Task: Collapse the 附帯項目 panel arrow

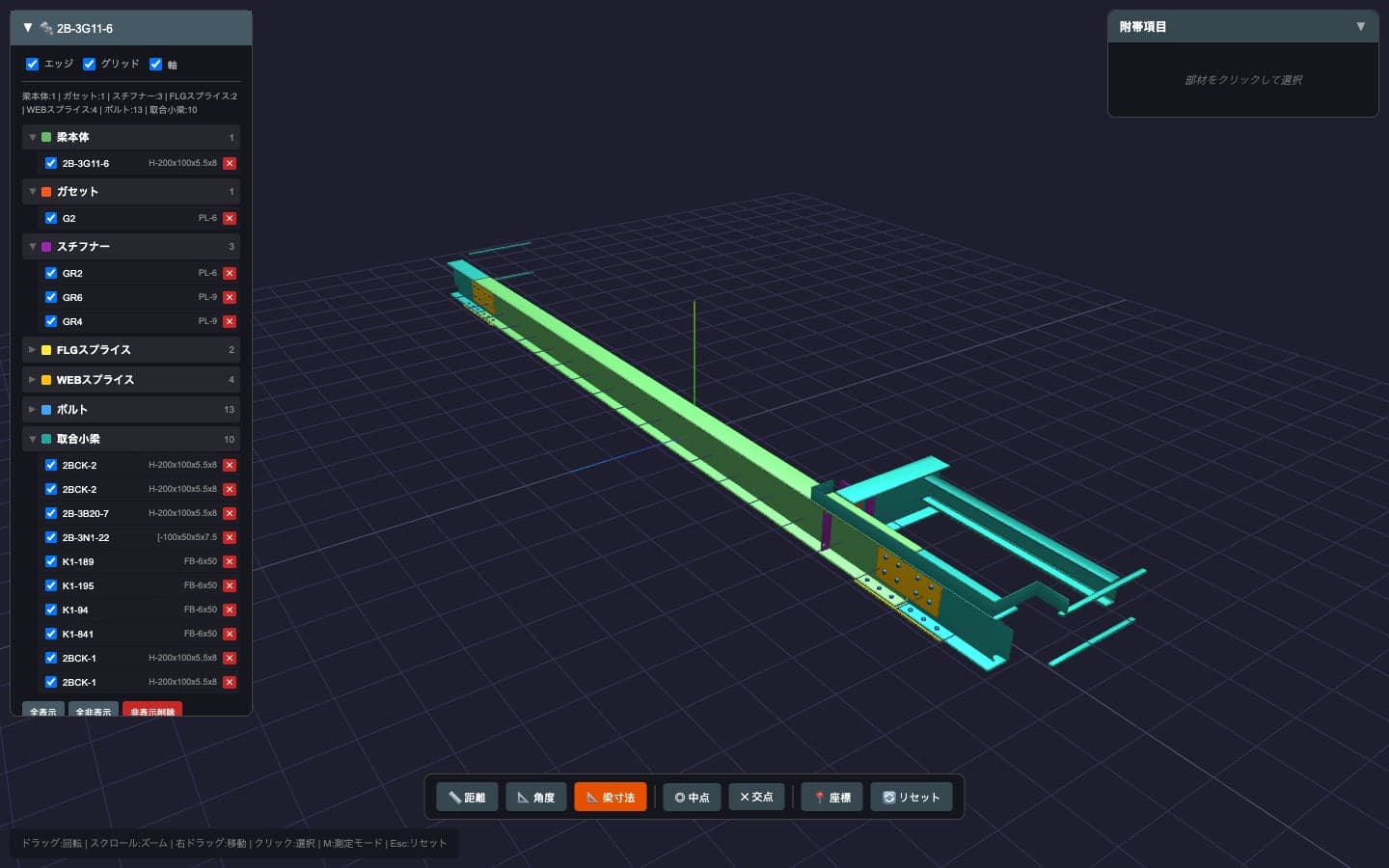Action: 1361,26
